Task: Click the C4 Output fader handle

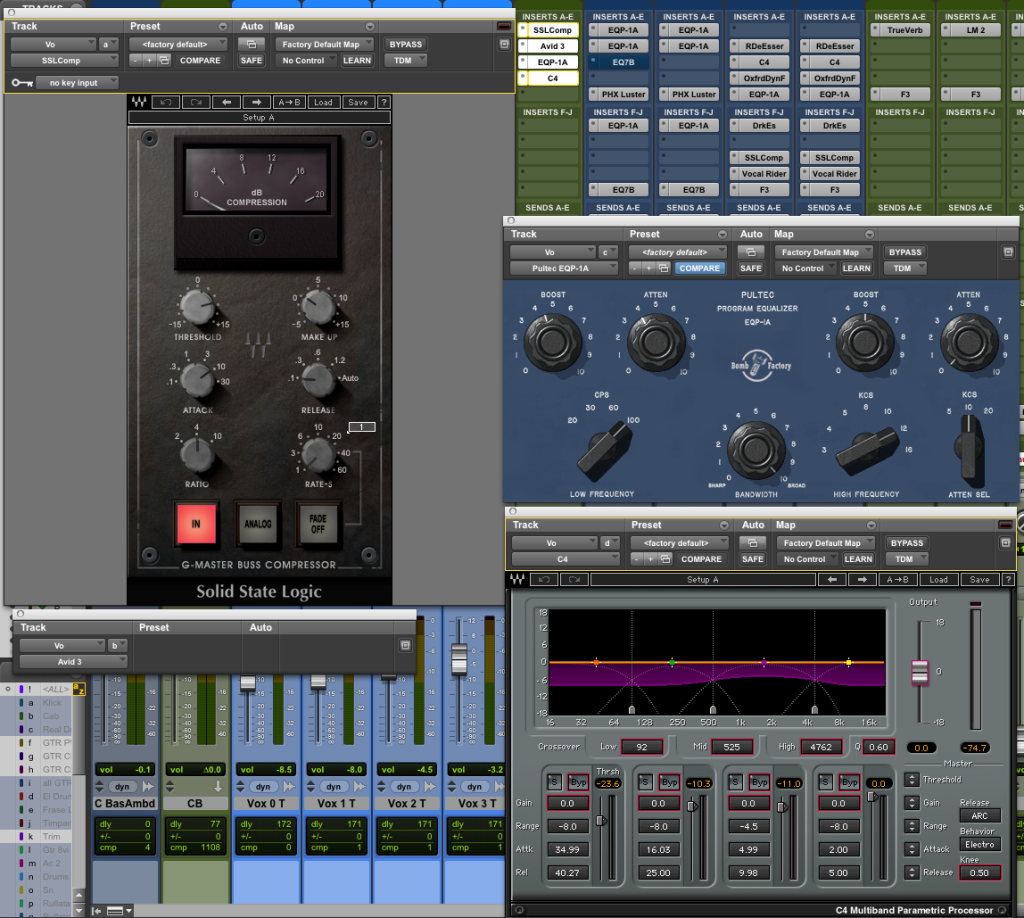Action: [919, 672]
